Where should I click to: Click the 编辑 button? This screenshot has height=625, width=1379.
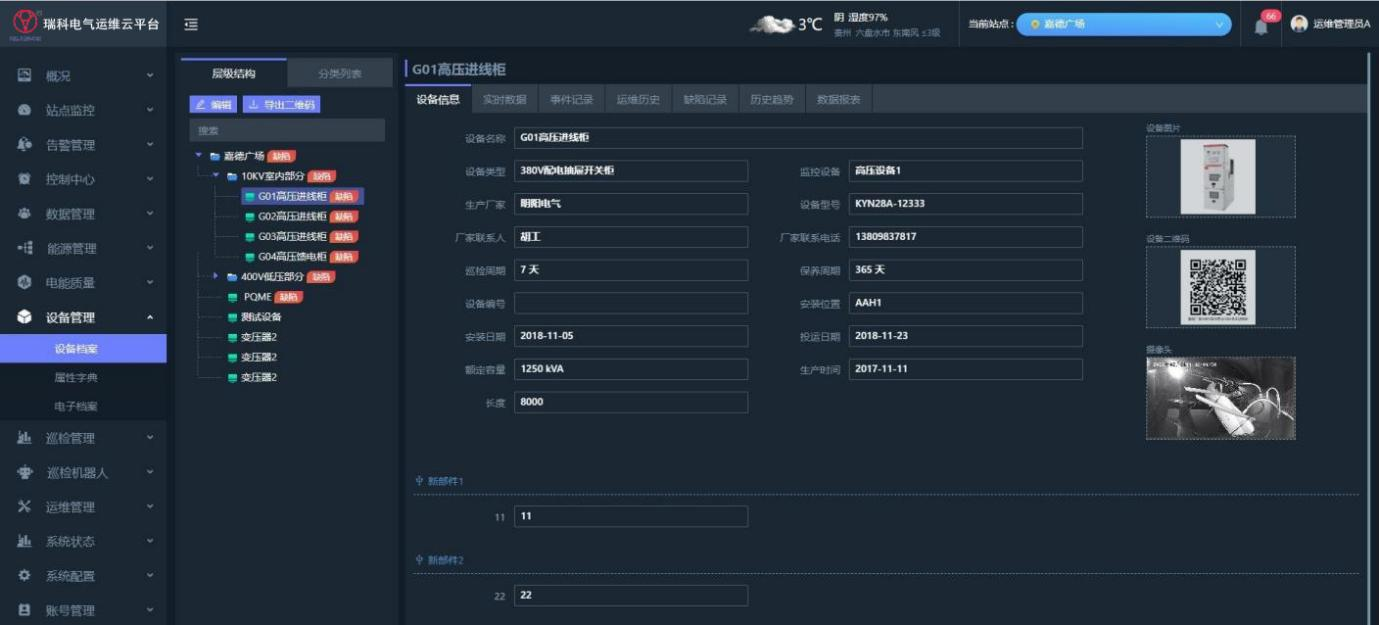pos(213,104)
